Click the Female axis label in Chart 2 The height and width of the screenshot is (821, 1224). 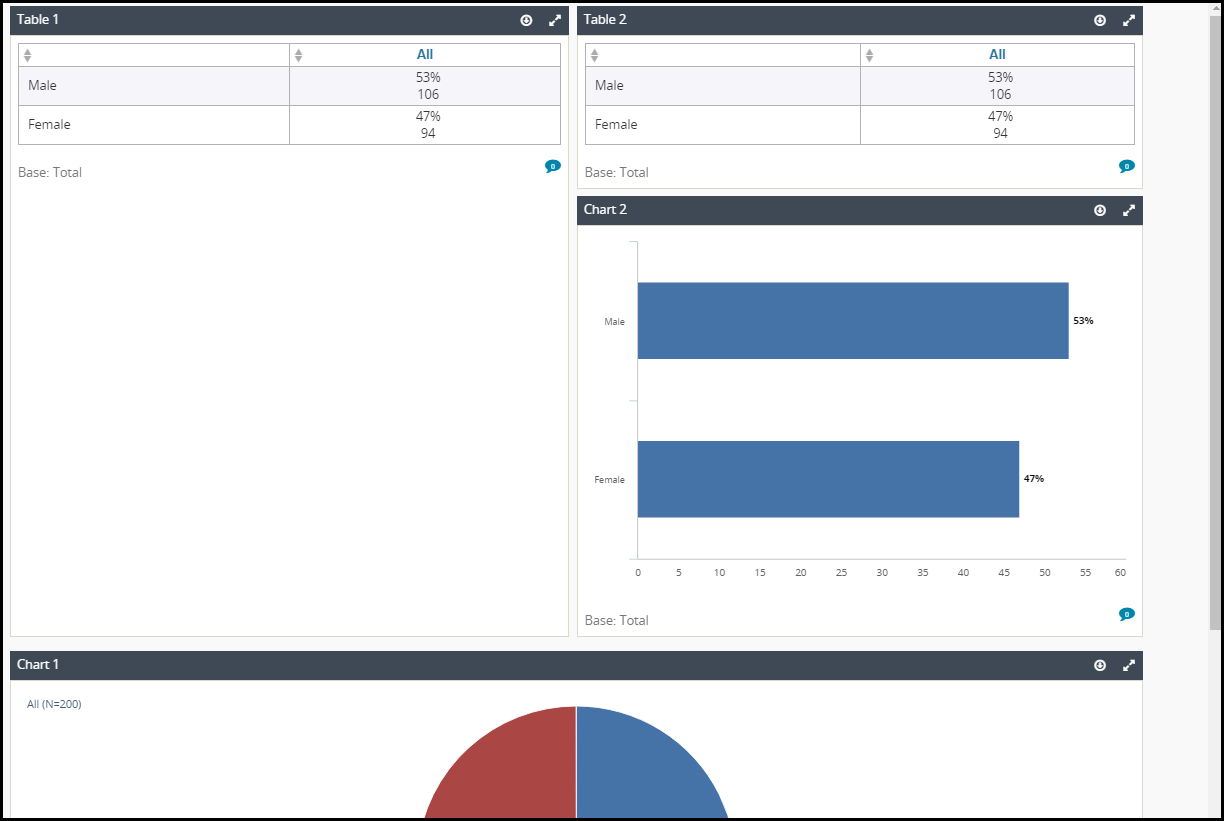click(x=609, y=480)
